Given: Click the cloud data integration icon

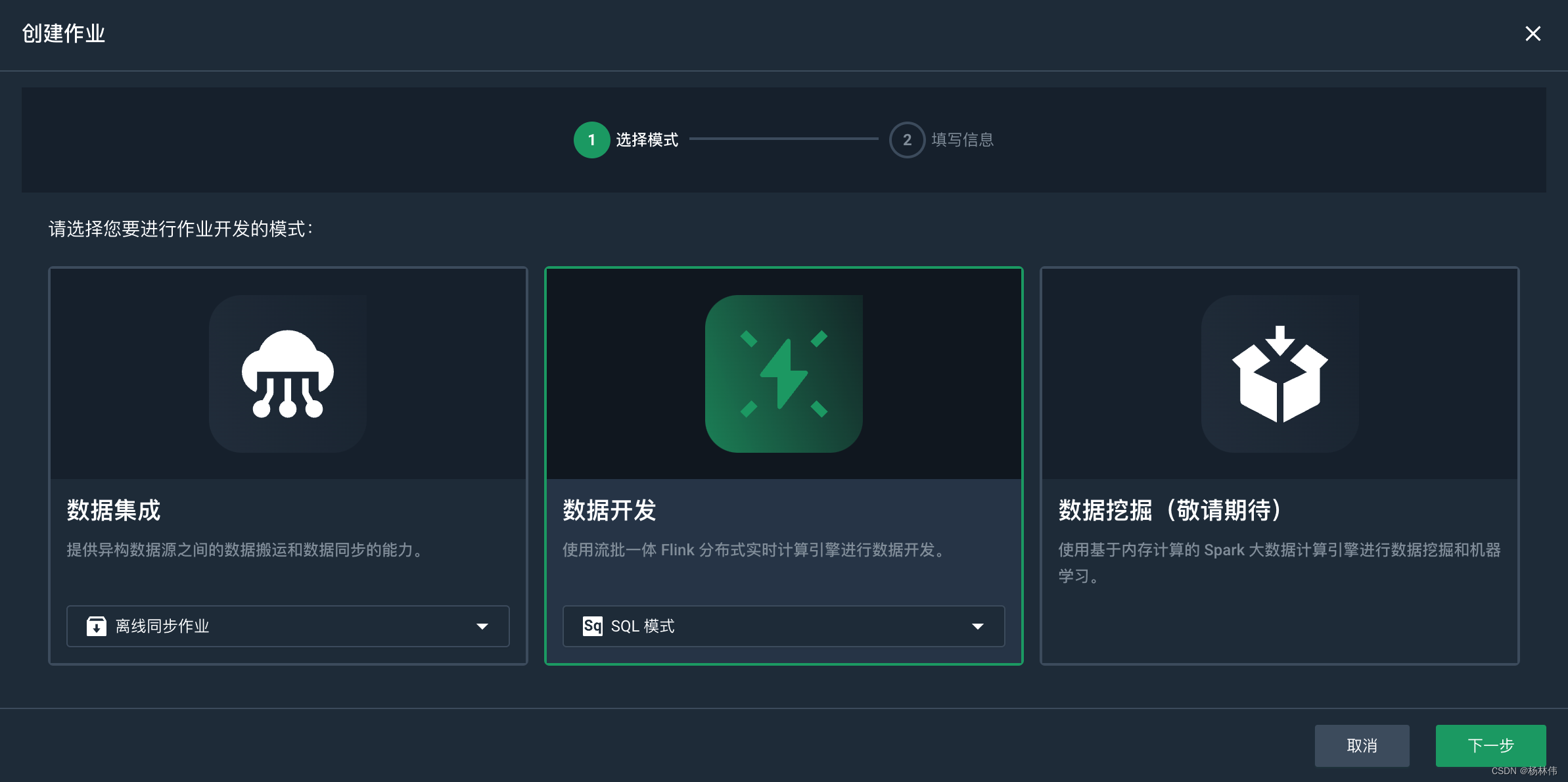Looking at the screenshot, I should pyautogui.click(x=288, y=373).
